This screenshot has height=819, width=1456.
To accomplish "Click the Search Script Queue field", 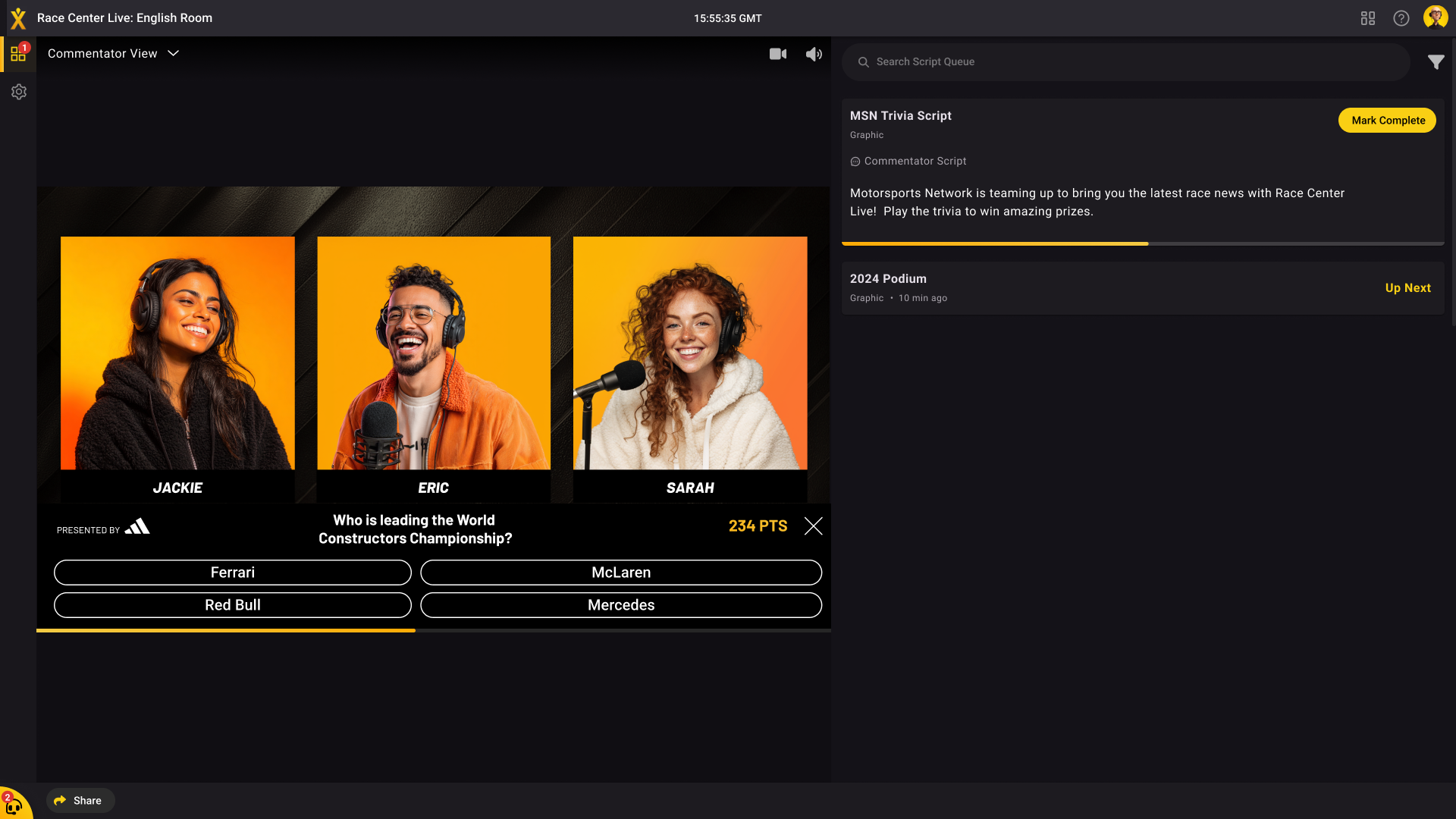I will tap(1125, 62).
